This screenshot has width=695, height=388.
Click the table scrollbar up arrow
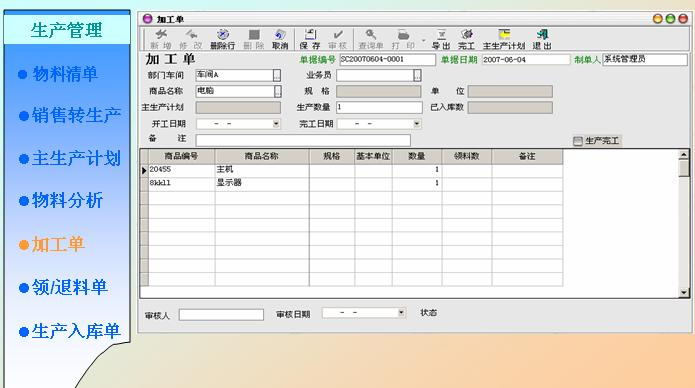pyautogui.click(x=683, y=155)
